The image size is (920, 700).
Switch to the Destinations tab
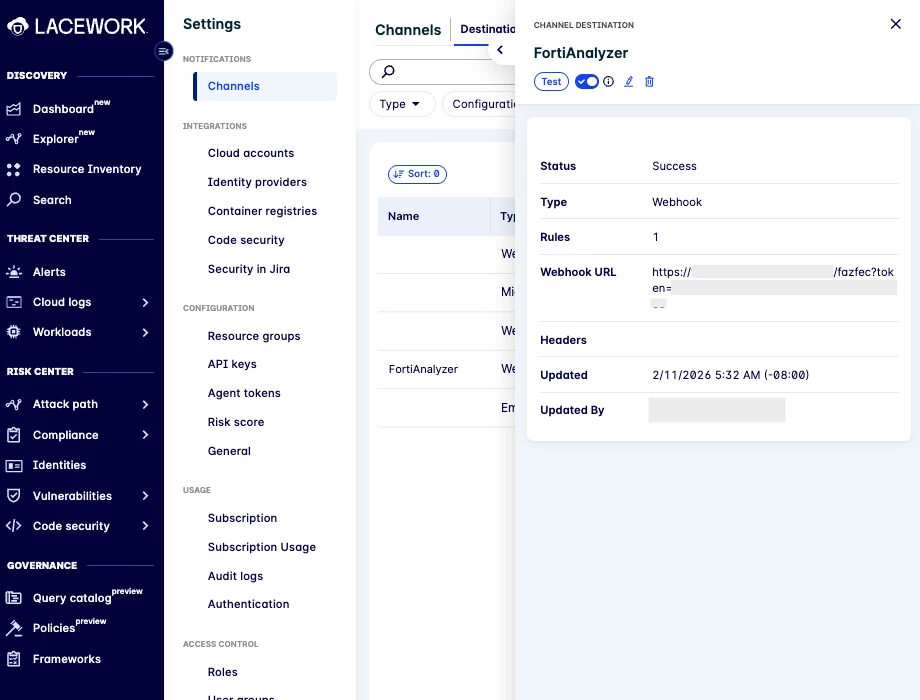pyautogui.click(x=487, y=29)
